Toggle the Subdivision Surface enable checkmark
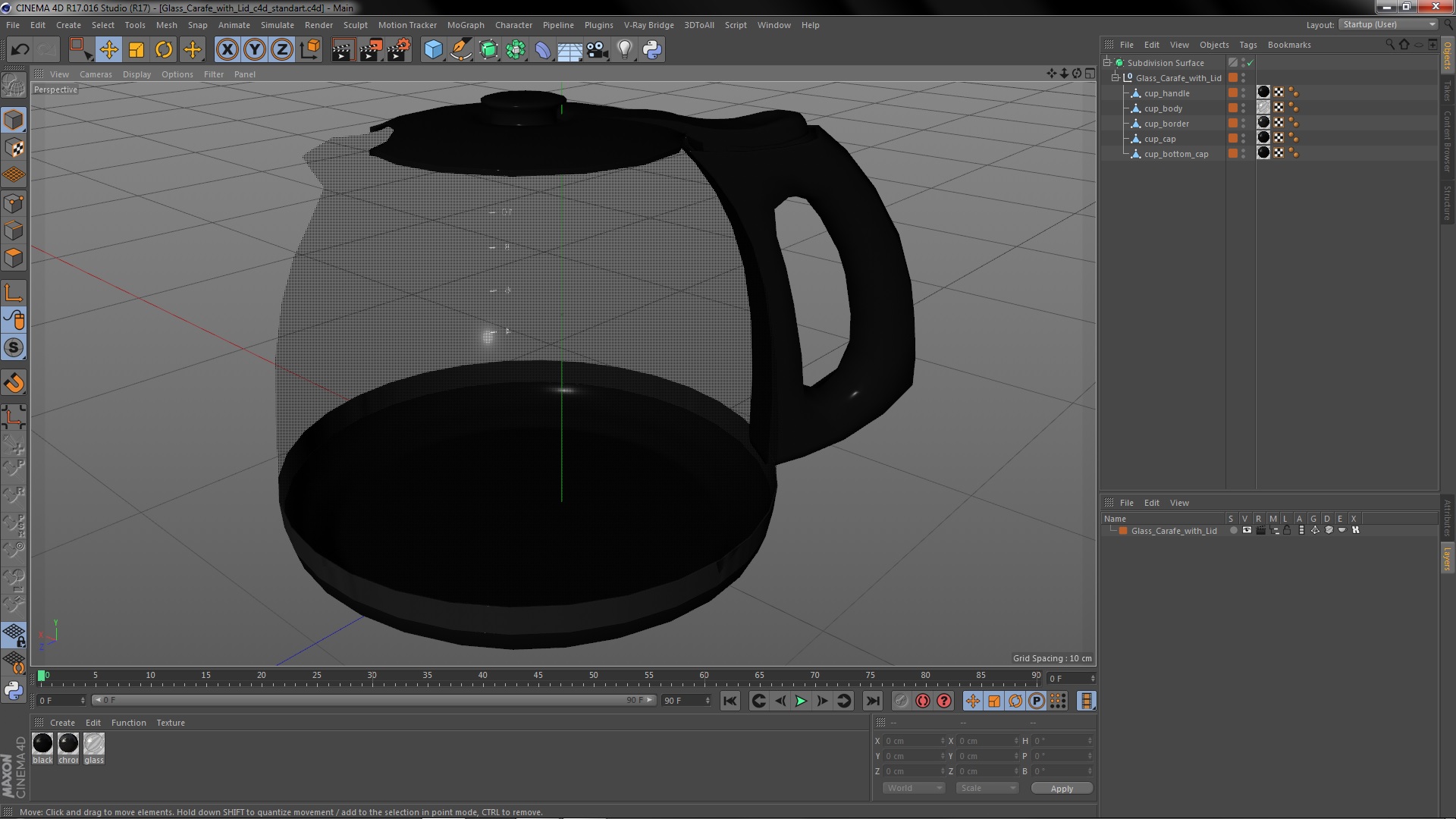The image size is (1456, 819). pyautogui.click(x=1250, y=62)
